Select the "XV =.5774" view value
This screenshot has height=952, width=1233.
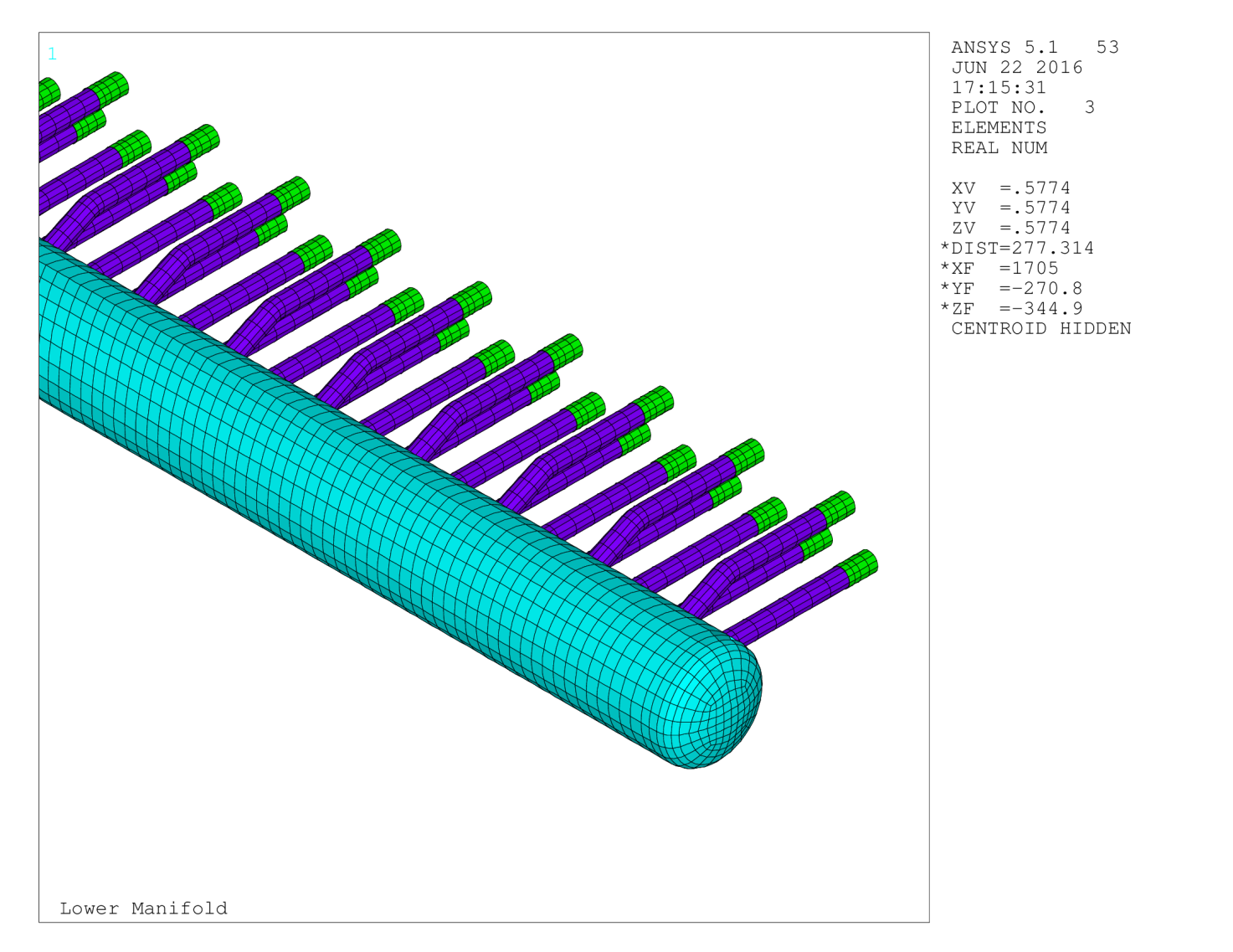1011,188
